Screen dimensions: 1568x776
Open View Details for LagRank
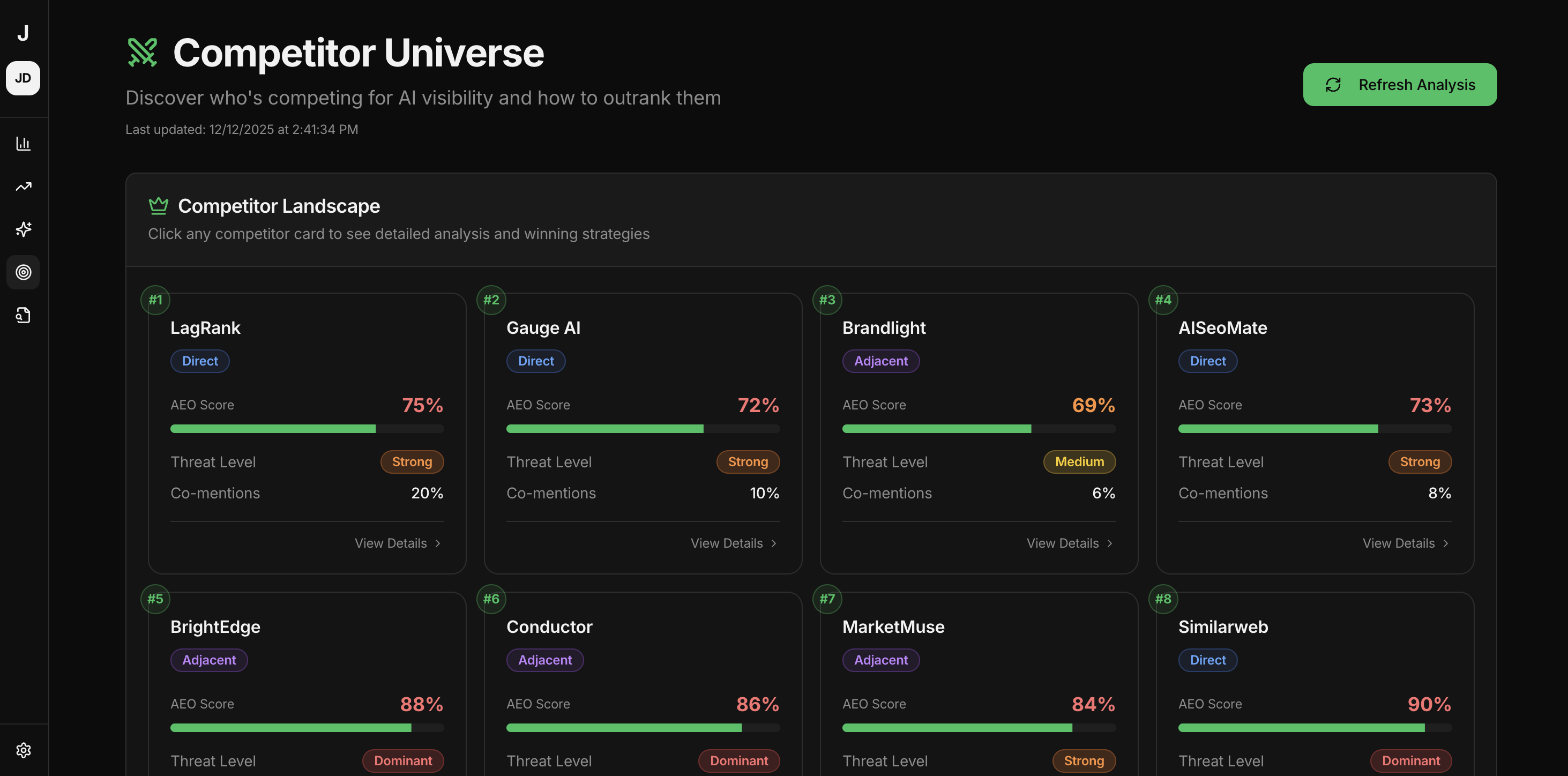(398, 543)
